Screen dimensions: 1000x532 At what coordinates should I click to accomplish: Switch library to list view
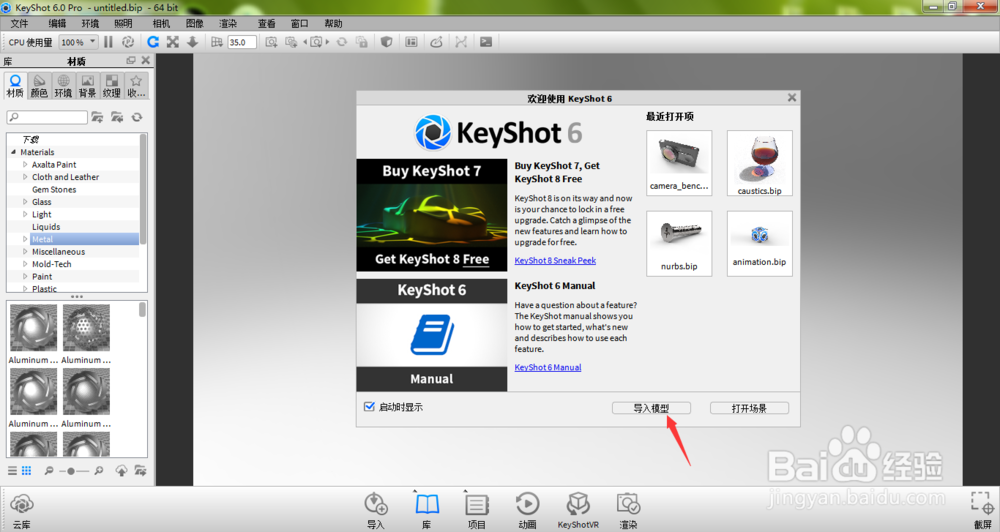[12, 471]
